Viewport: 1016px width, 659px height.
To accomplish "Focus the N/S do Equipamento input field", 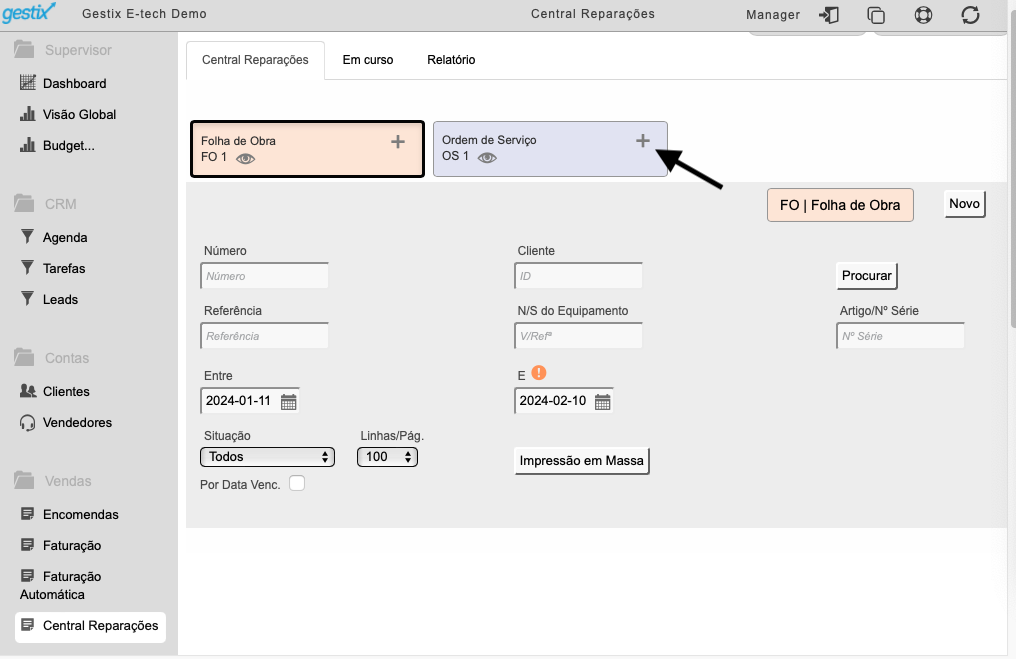I will pyautogui.click(x=578, y=336).
